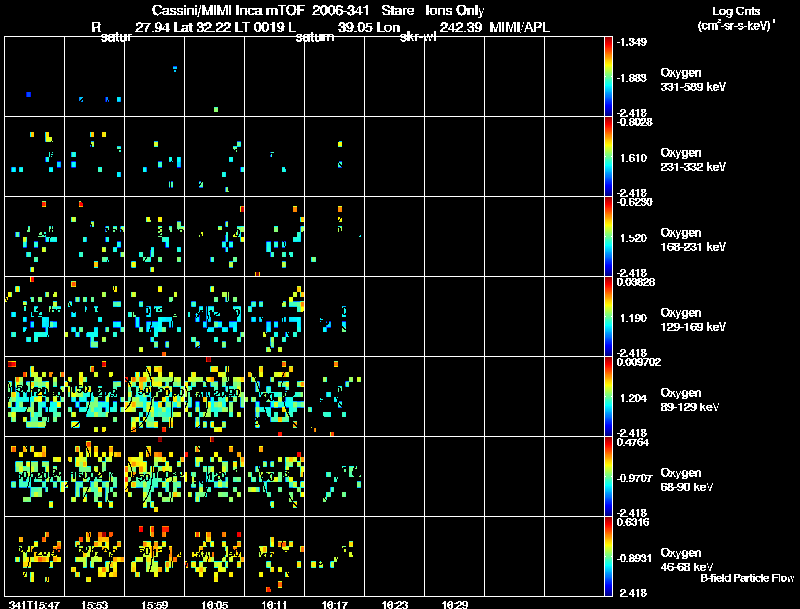Click the -0.9707 color scale value

click(634, 478)
